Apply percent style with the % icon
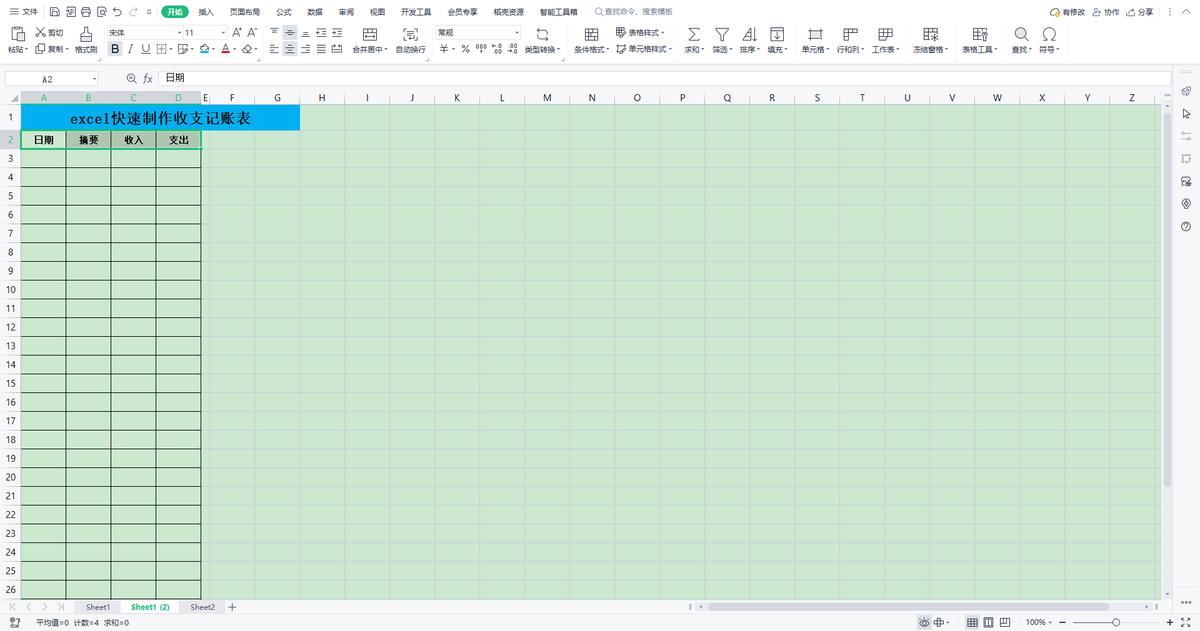The width and height of the screenshot is (1200, 631). pyautogui.click(x=464, y=48)
